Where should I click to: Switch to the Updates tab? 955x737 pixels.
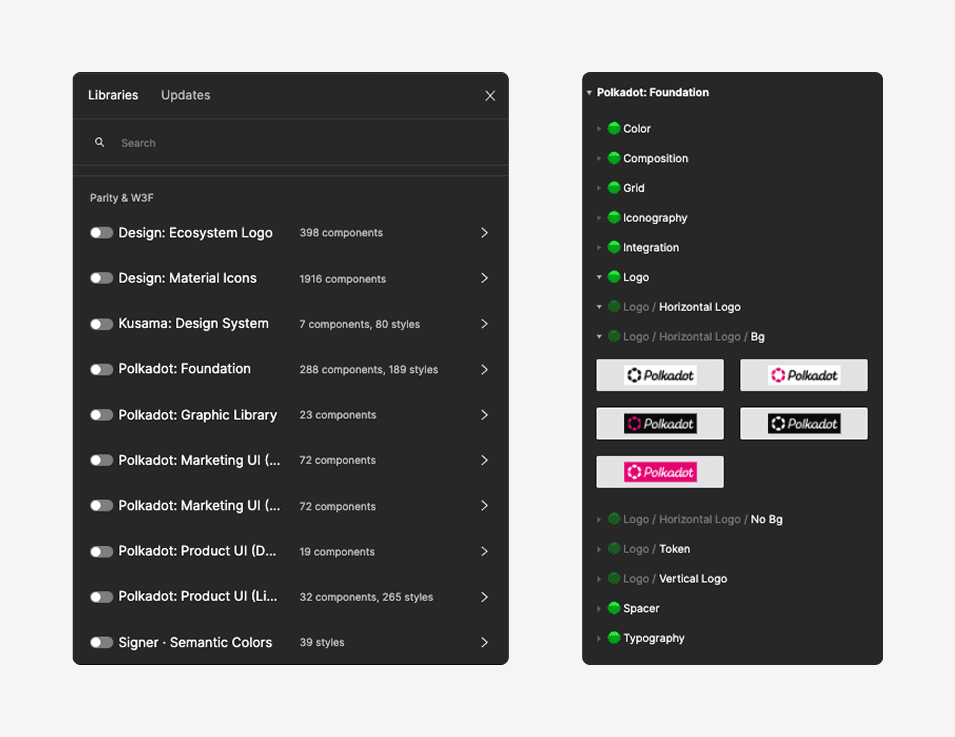(x=185, y=95)
